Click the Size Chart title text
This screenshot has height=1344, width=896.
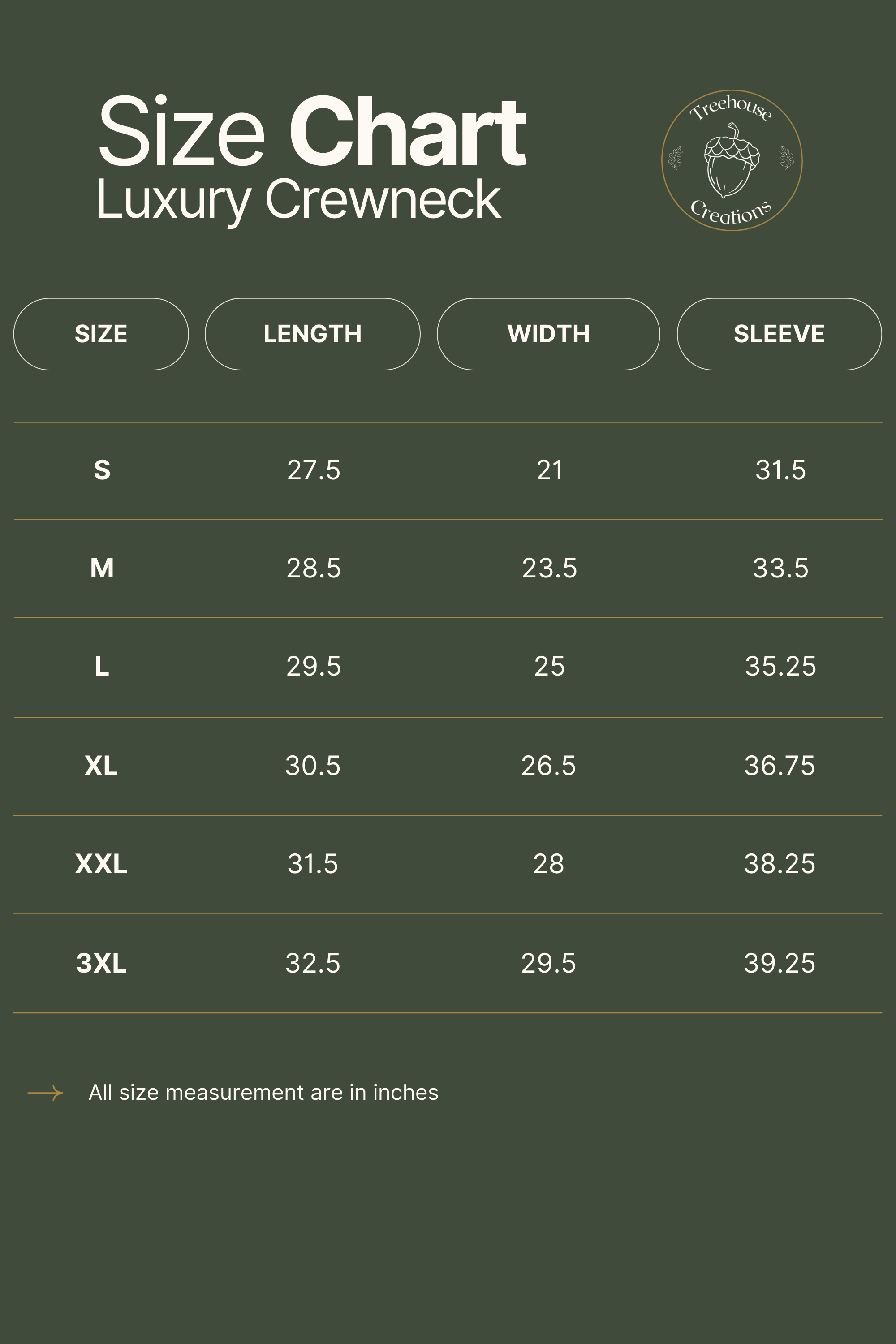tap(312, 131)
